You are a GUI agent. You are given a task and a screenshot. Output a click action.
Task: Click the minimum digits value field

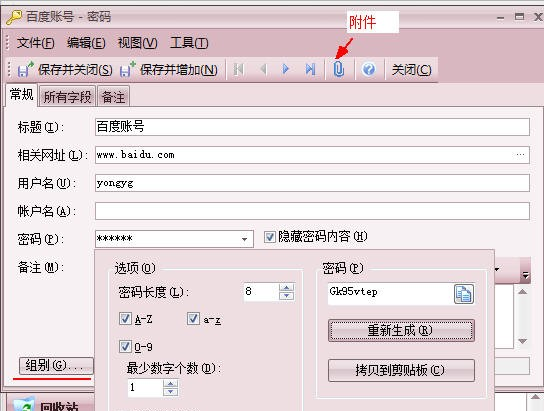point(145,388)
